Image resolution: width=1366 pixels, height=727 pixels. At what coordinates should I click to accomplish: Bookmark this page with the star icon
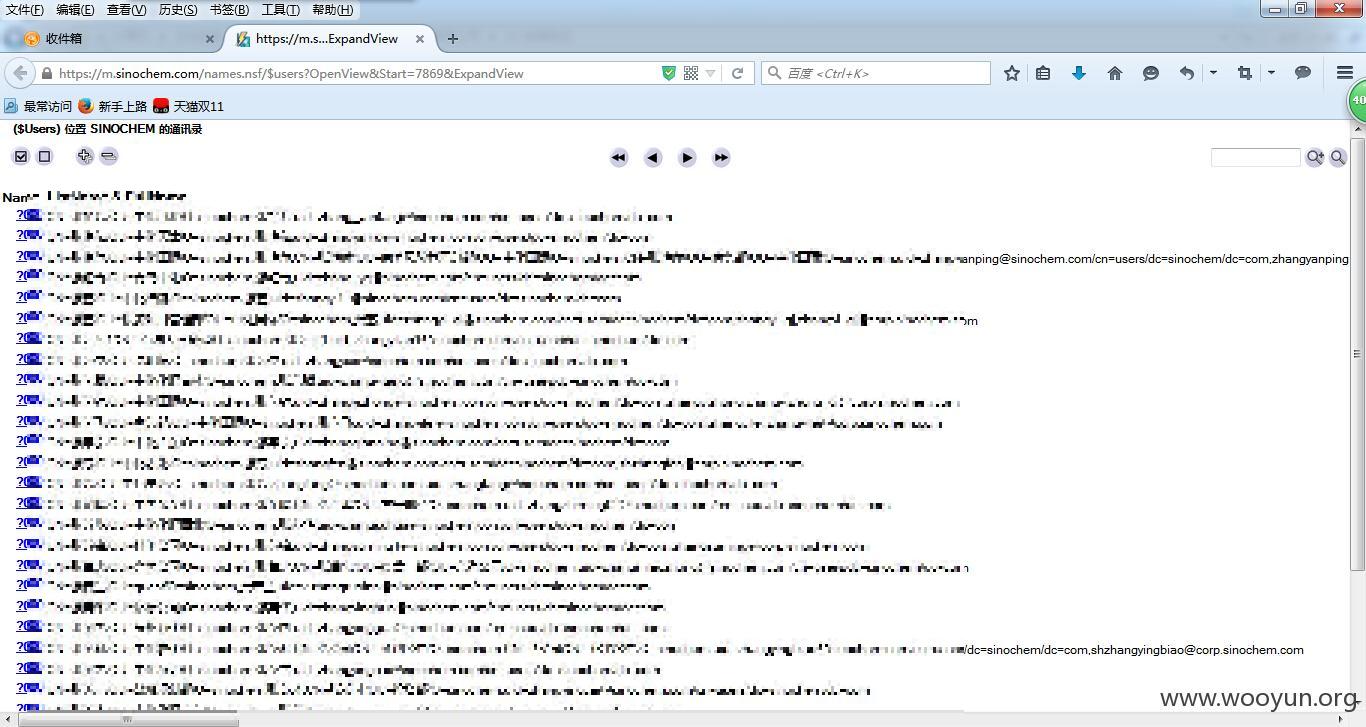click(1012, 73)
